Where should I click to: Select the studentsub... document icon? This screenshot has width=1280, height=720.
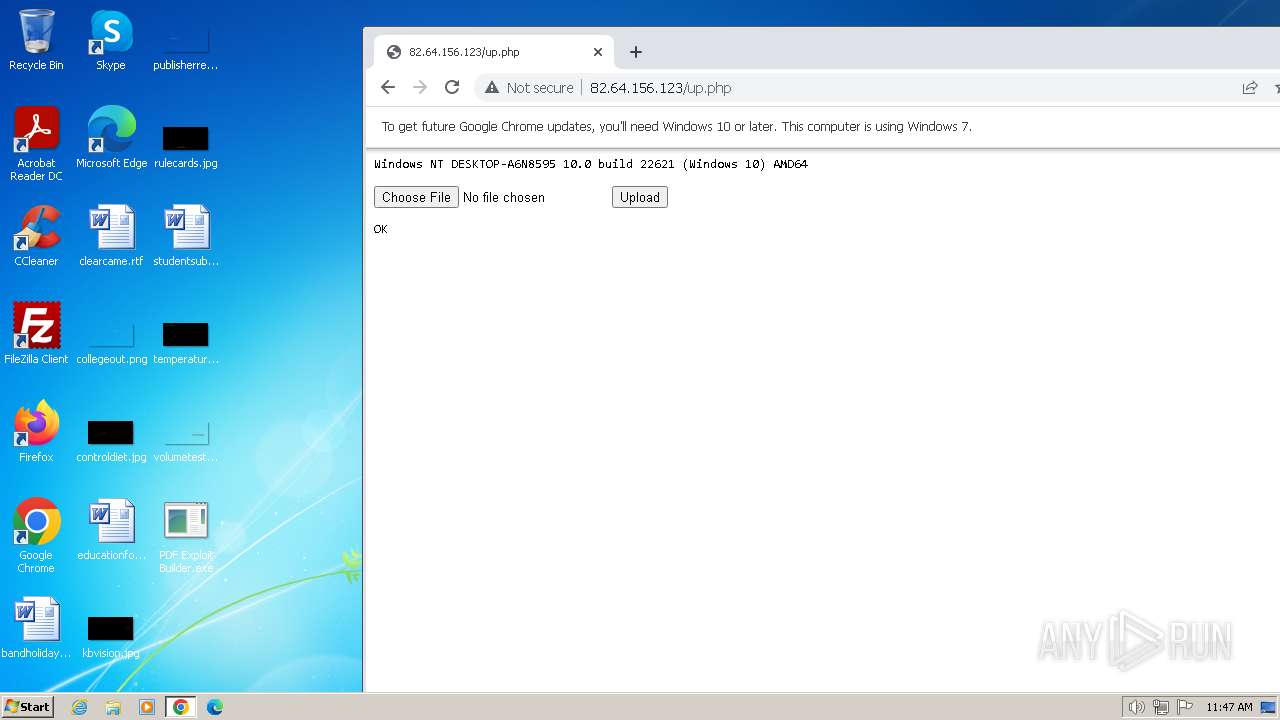pos(186,236)
